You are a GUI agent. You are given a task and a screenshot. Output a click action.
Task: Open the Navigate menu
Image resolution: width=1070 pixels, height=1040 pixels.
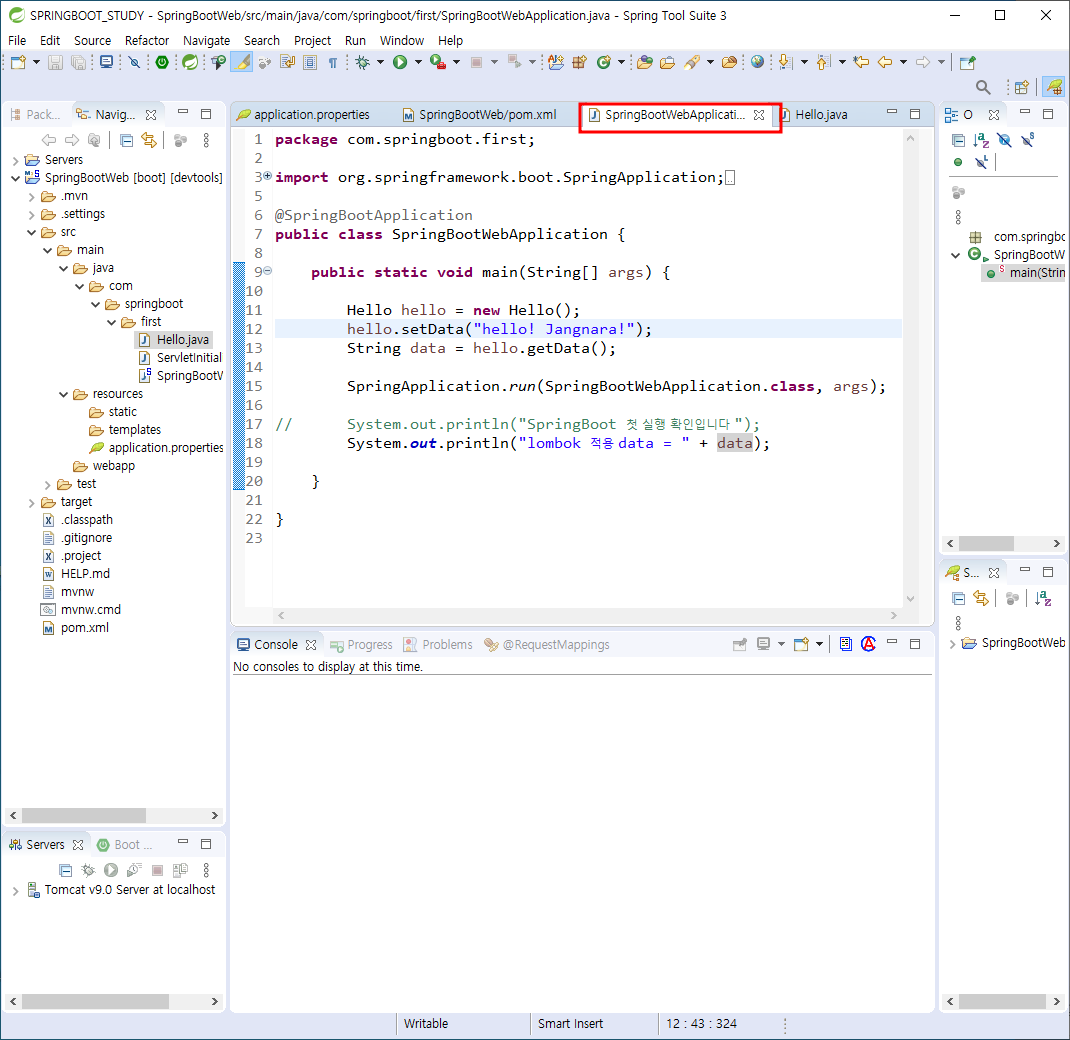pyautogui.click(x=206, y=40)
